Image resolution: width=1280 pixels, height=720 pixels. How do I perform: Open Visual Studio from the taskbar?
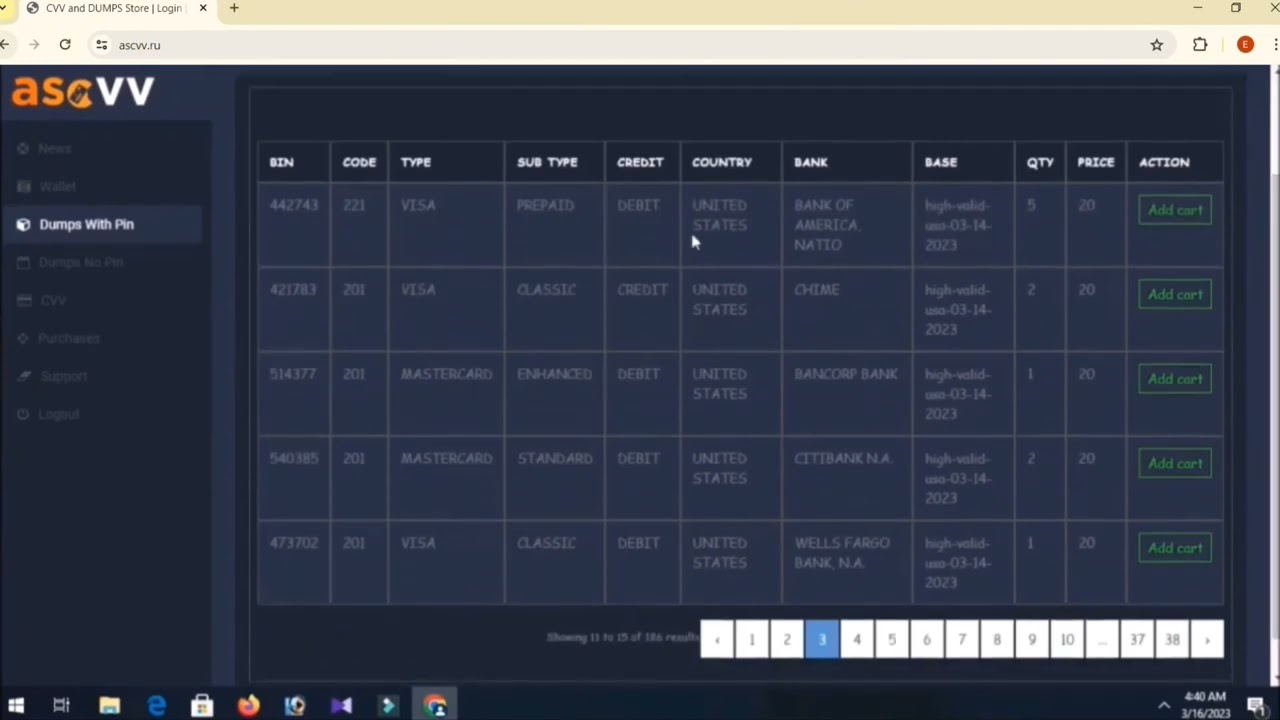point(341,706)
